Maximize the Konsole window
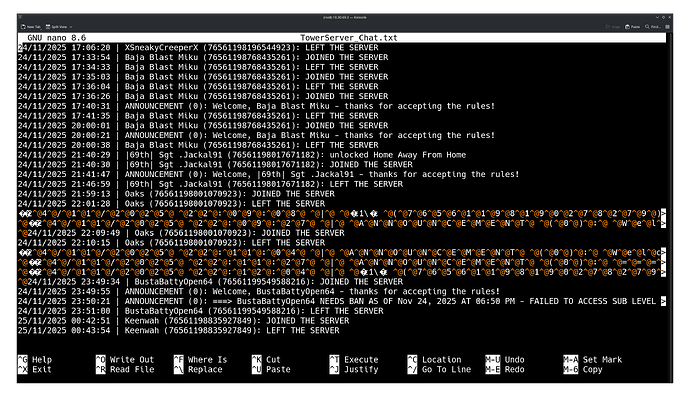690x402 pixels. pos(664,17)
